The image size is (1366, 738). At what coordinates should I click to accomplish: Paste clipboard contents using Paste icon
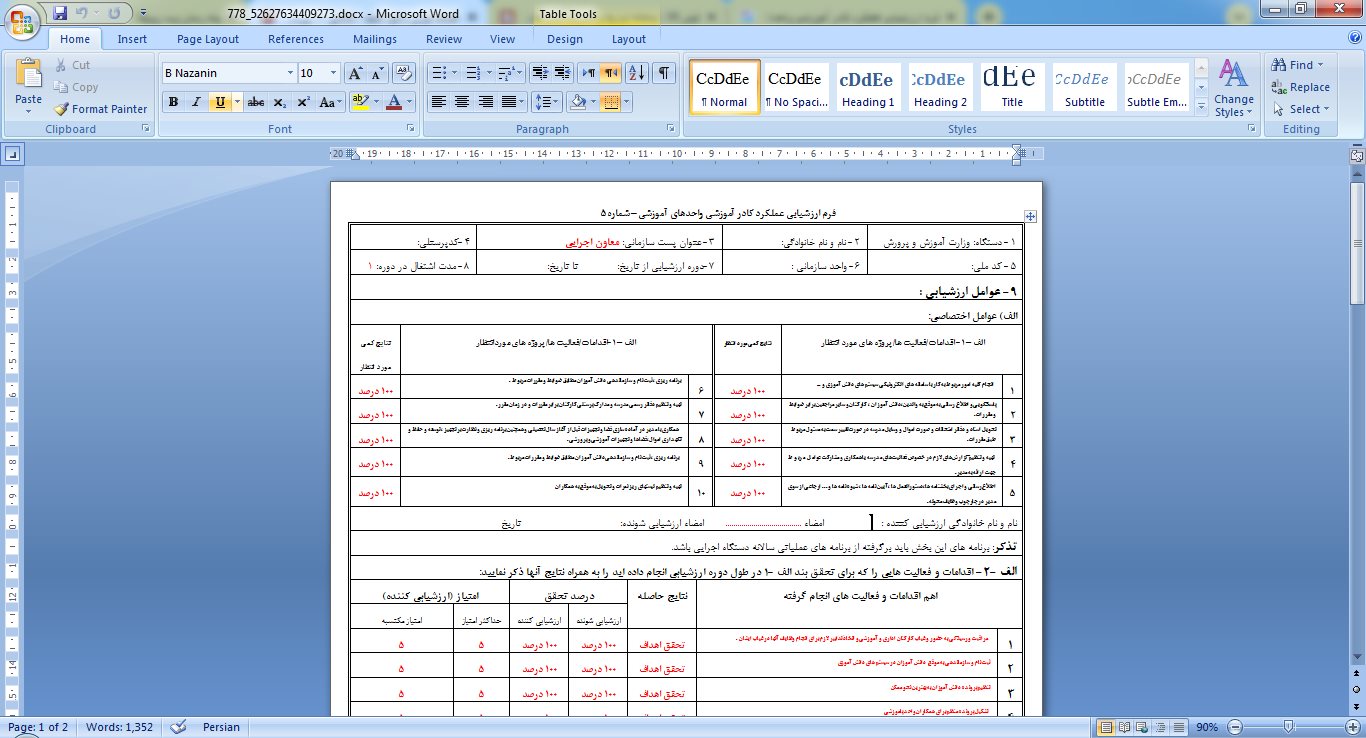click(x=29, y=75)
